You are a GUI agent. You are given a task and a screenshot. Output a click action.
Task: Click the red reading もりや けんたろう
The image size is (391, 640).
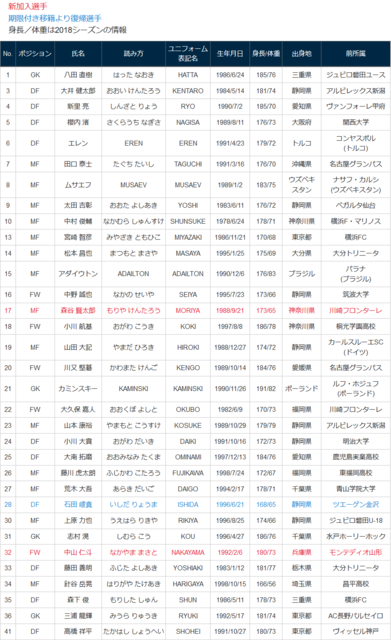133,311
